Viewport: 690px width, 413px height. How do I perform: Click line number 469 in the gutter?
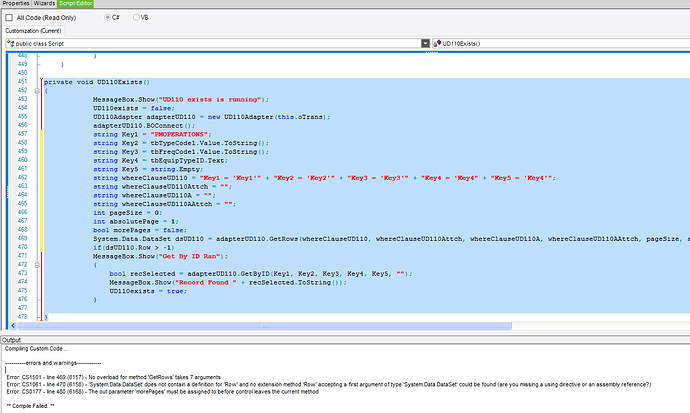coord(22,238)
